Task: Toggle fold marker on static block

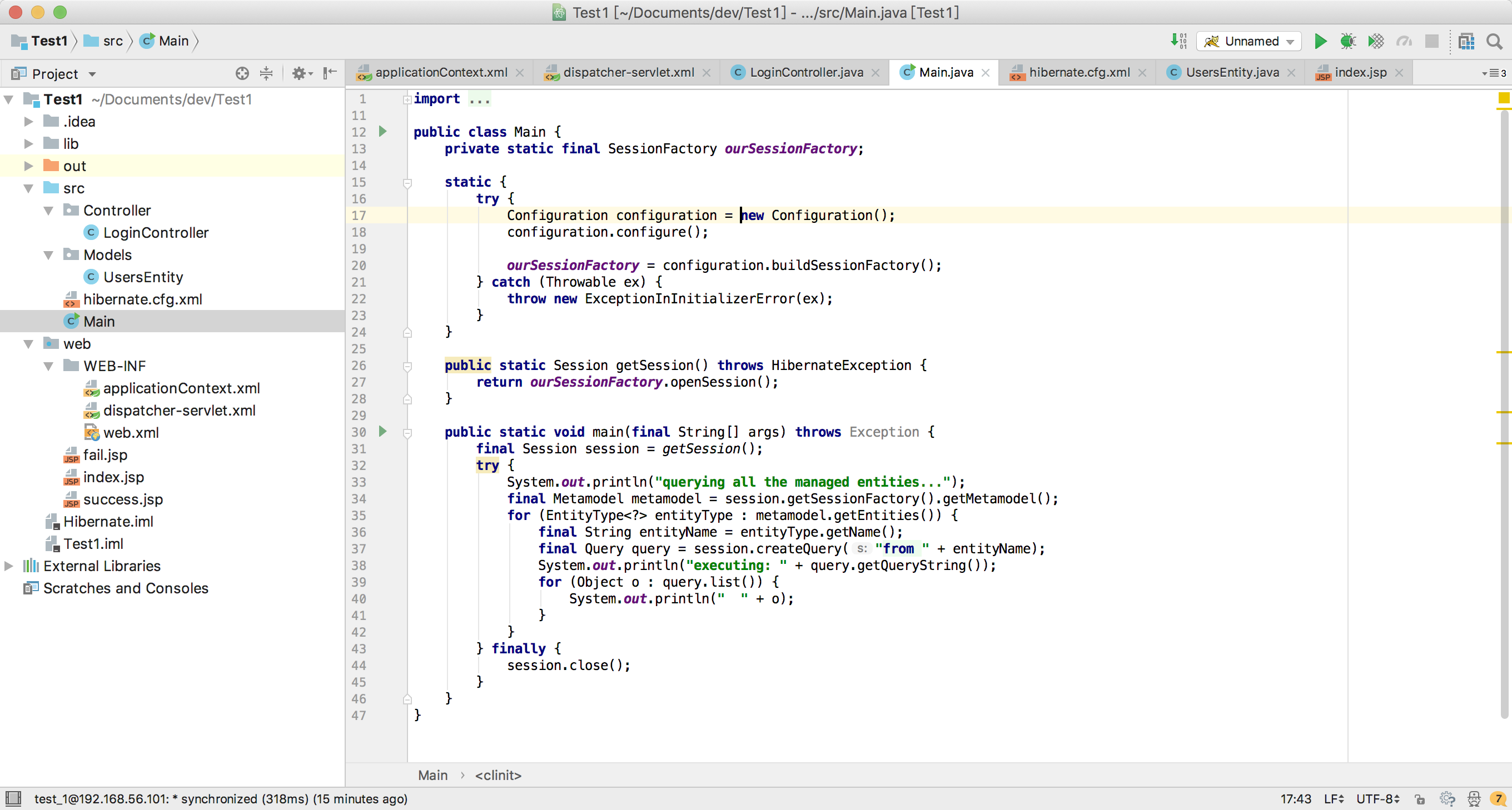Action: pos(407,182)
